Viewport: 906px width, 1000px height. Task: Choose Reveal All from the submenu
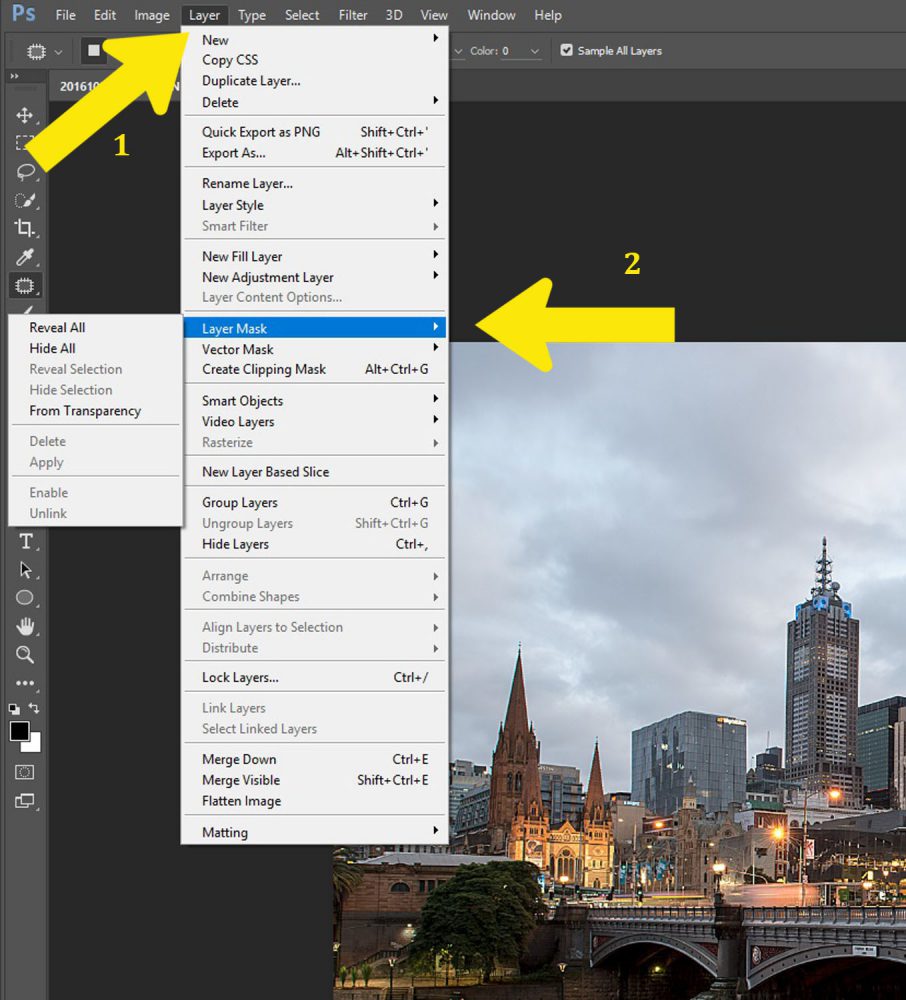[57, 327]
